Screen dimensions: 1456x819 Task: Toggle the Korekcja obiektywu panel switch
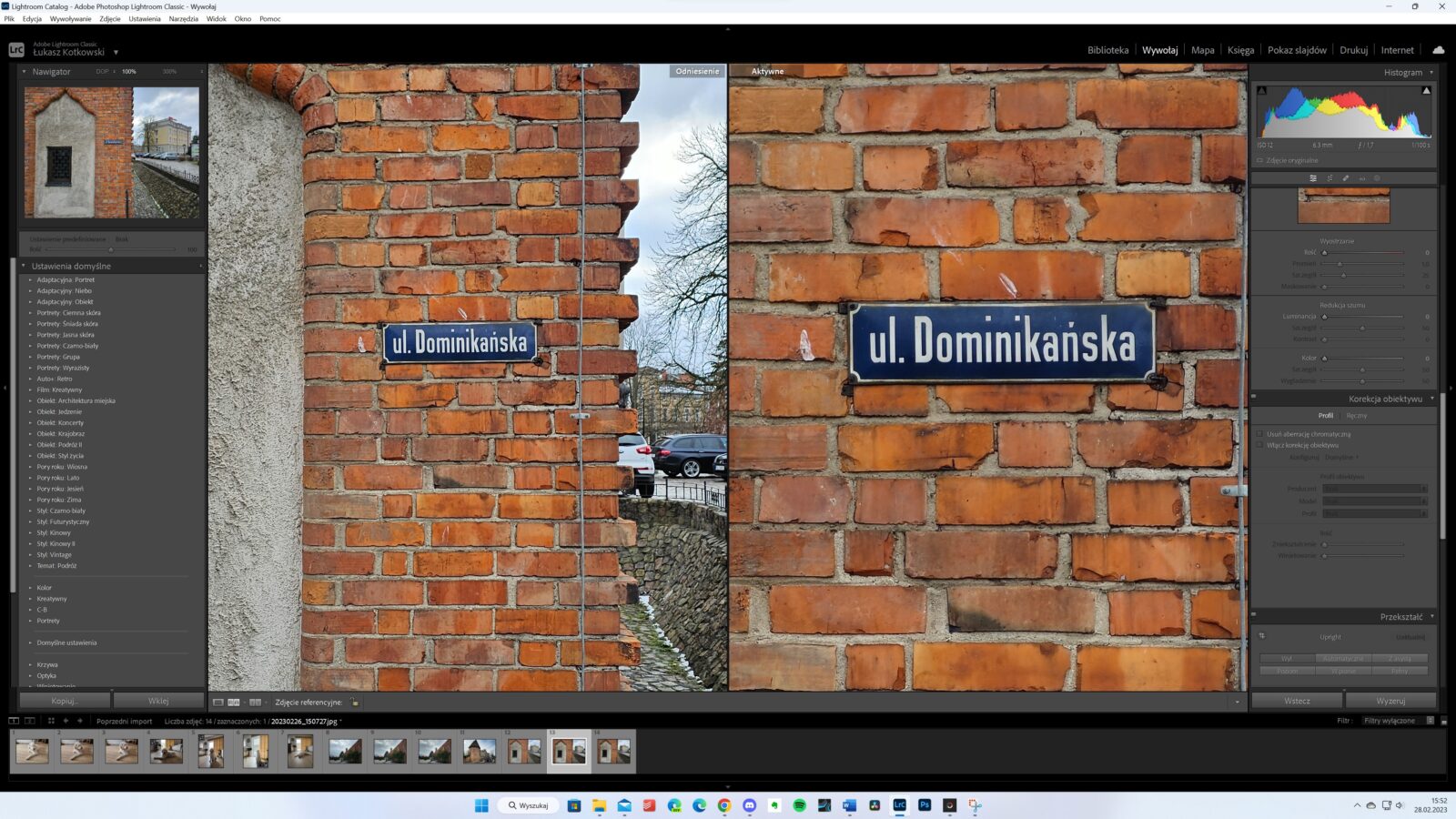coord(1254,398)
